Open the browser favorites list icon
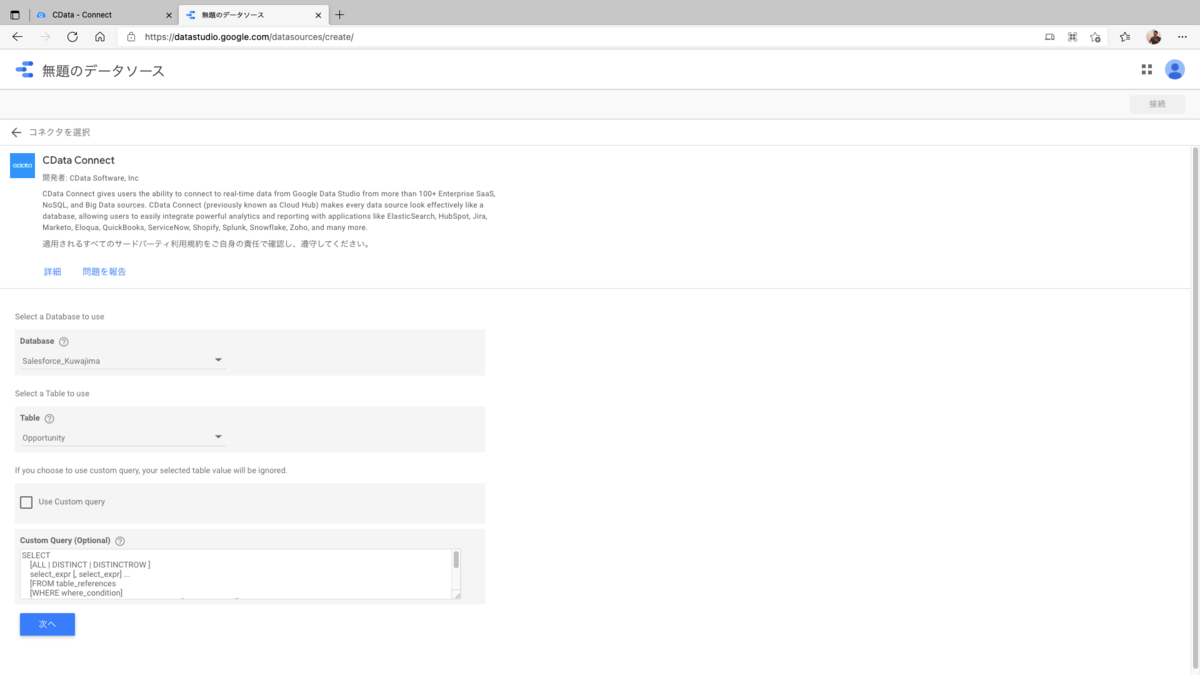 point(1125,36)
